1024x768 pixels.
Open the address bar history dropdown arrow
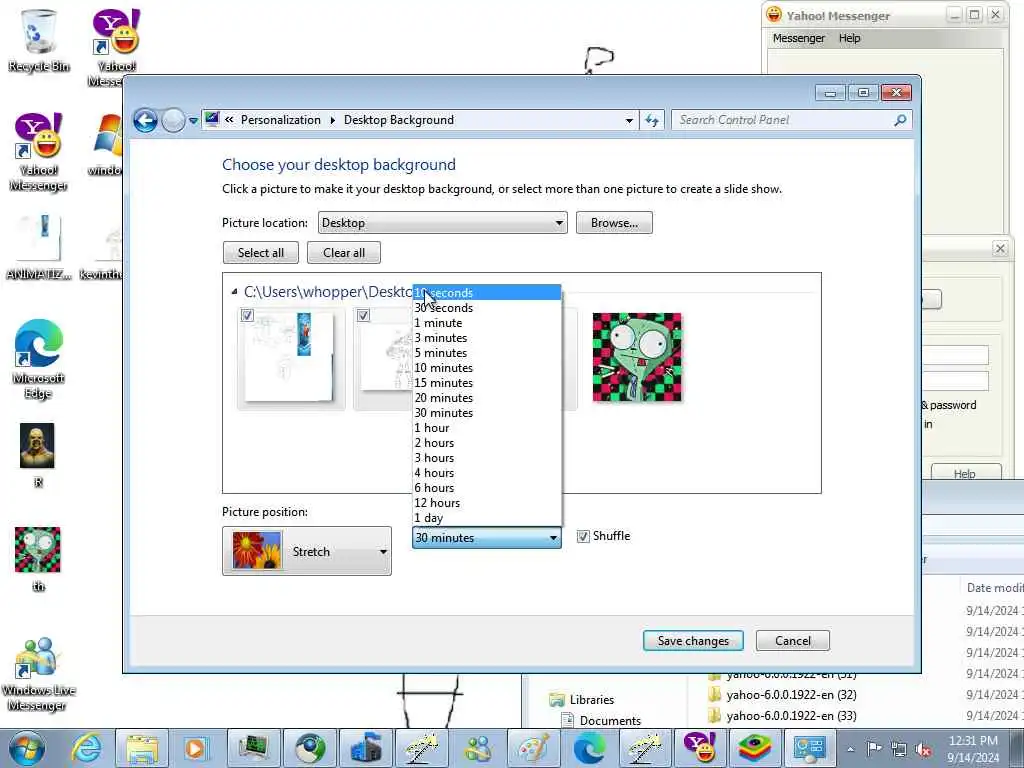click(x=629, y=120)
